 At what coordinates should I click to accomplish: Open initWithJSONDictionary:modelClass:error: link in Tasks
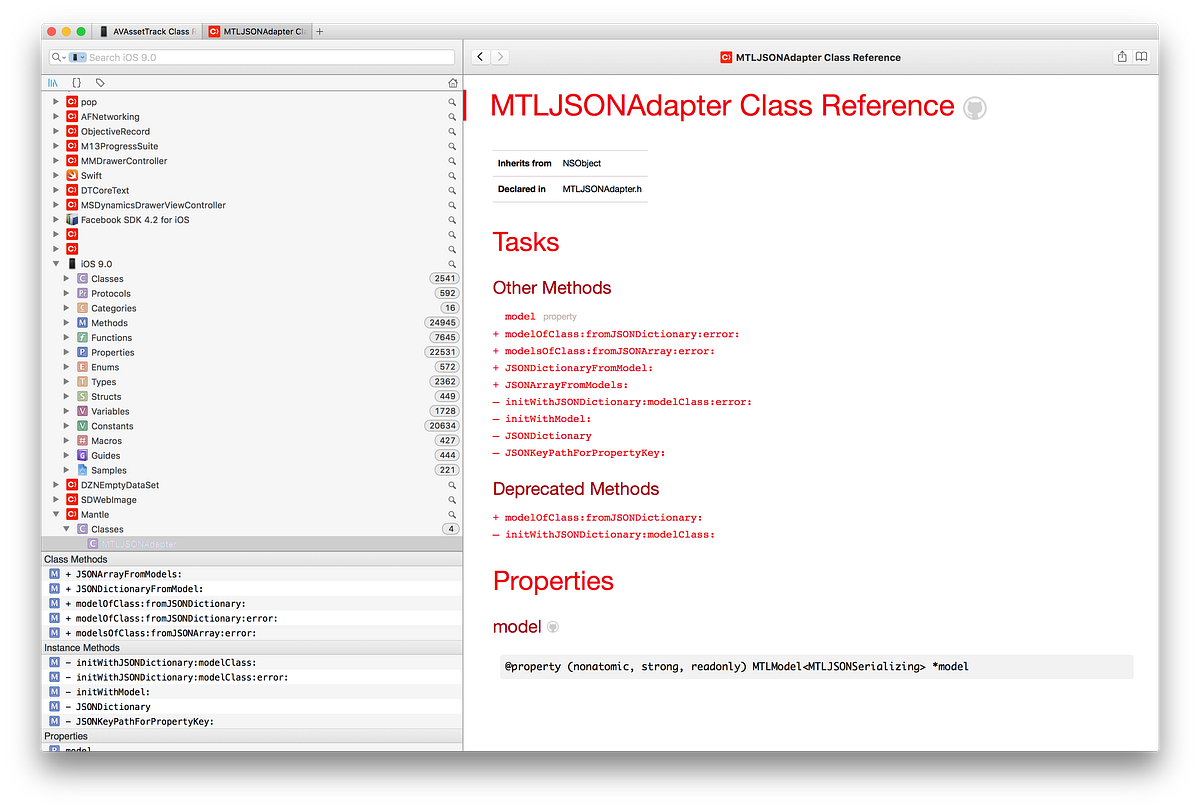628,402
